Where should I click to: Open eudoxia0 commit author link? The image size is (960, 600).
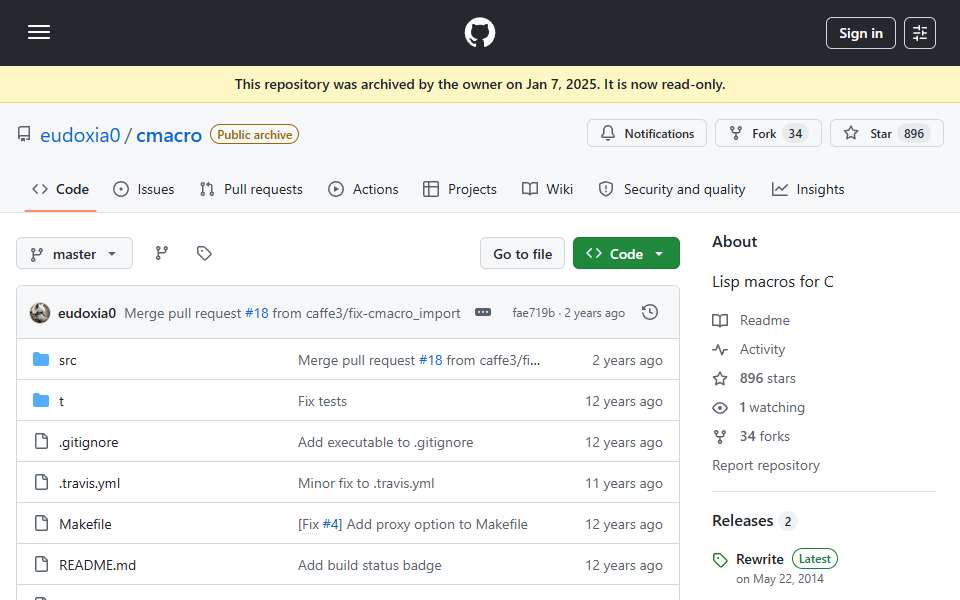[86, 313]
